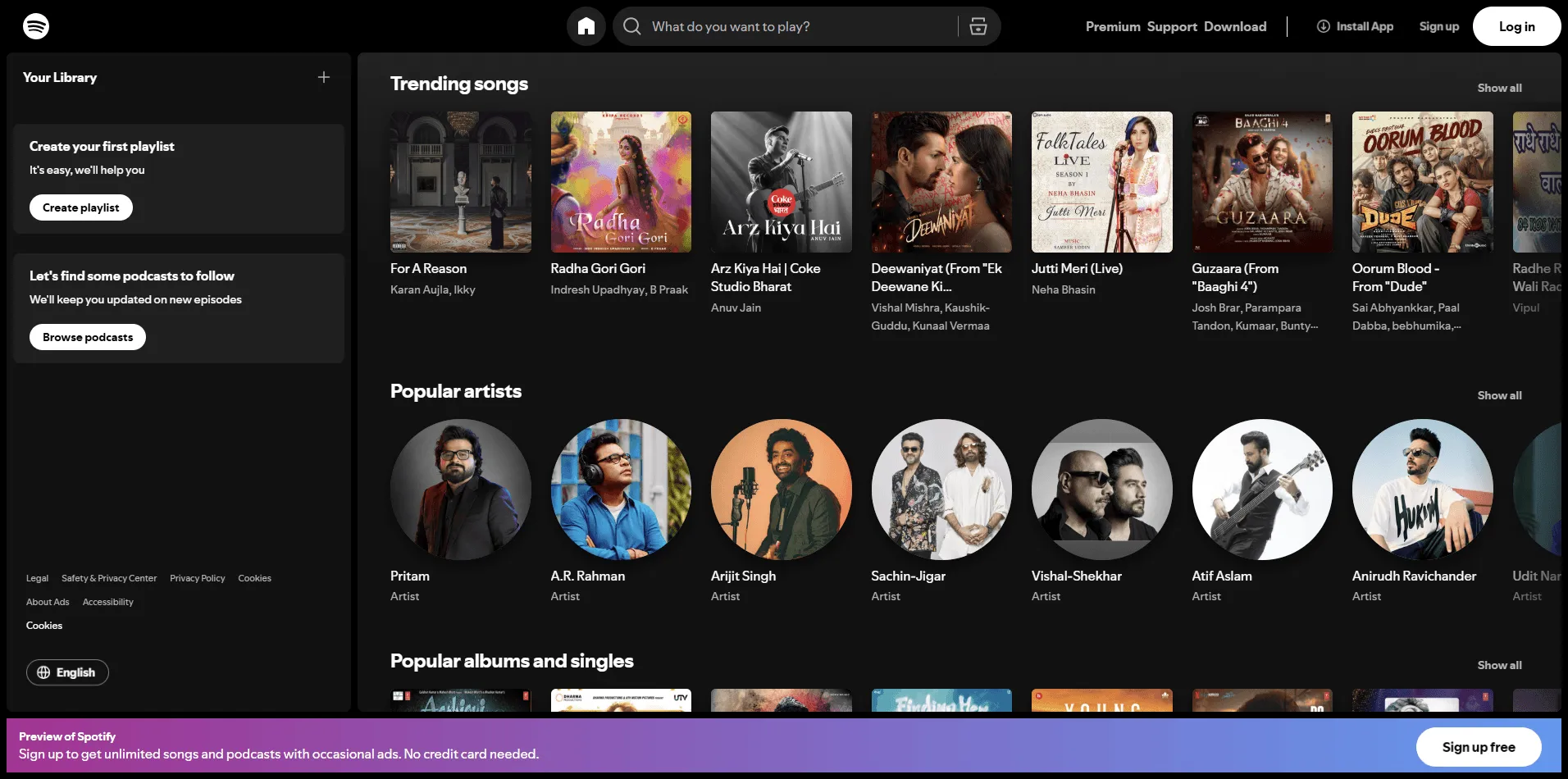This screenshot has height=779, width=1568.
Task: Click the plus icon in Your Library
Action: coord(324,77)
